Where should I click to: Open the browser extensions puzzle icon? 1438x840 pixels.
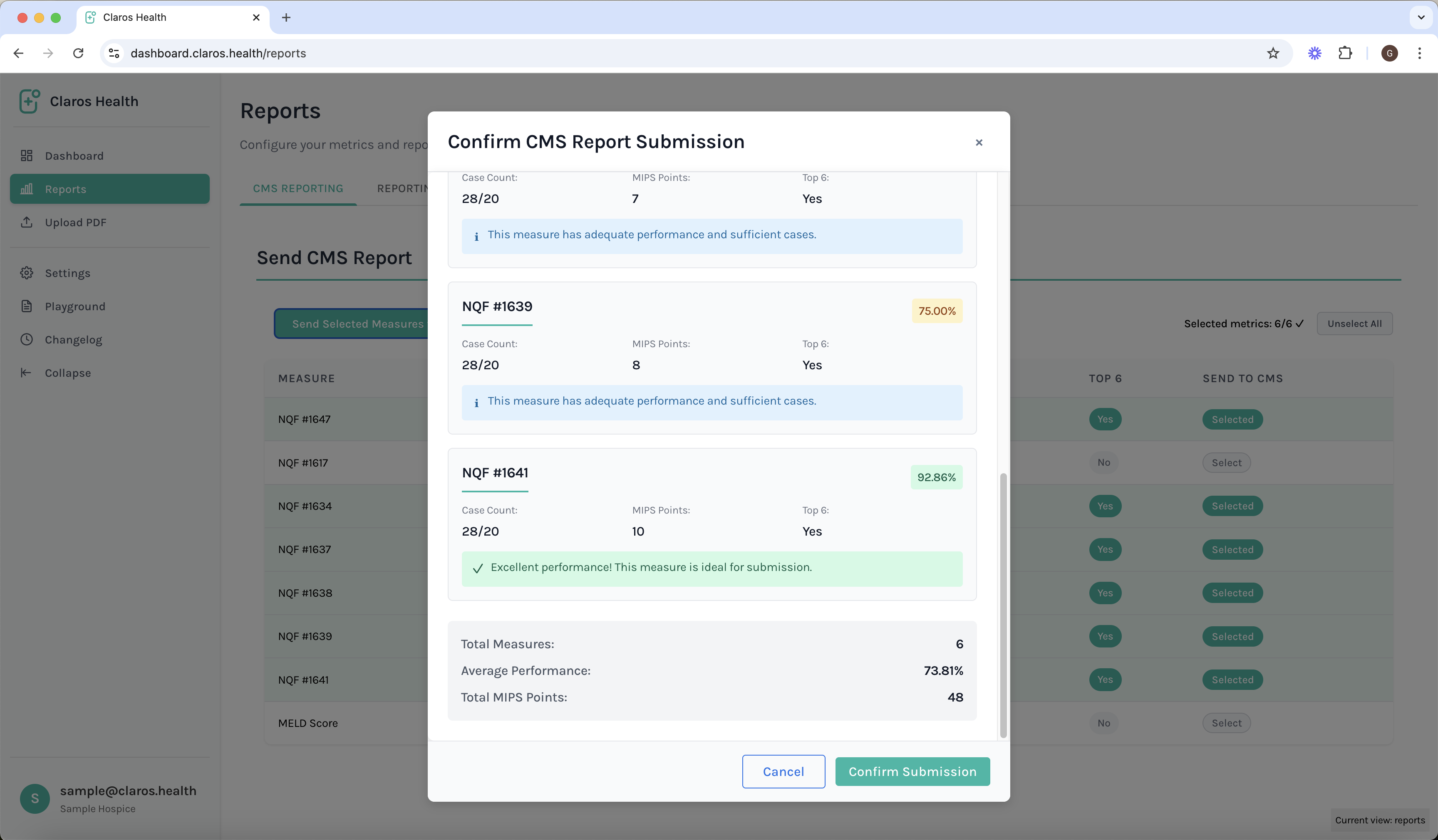click(1345, 53)
